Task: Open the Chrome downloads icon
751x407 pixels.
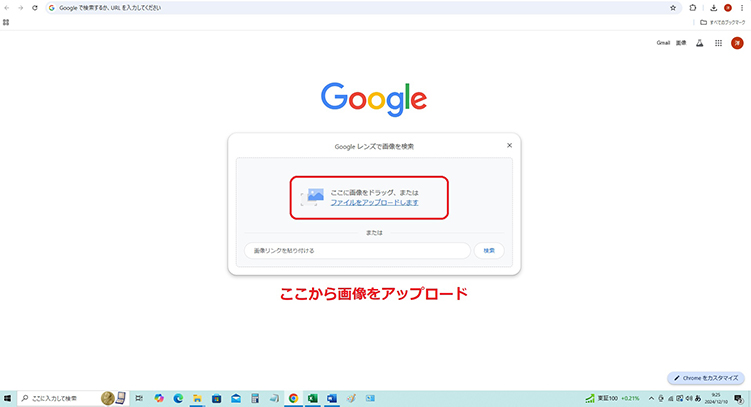Action: click(x=714, y=8)
